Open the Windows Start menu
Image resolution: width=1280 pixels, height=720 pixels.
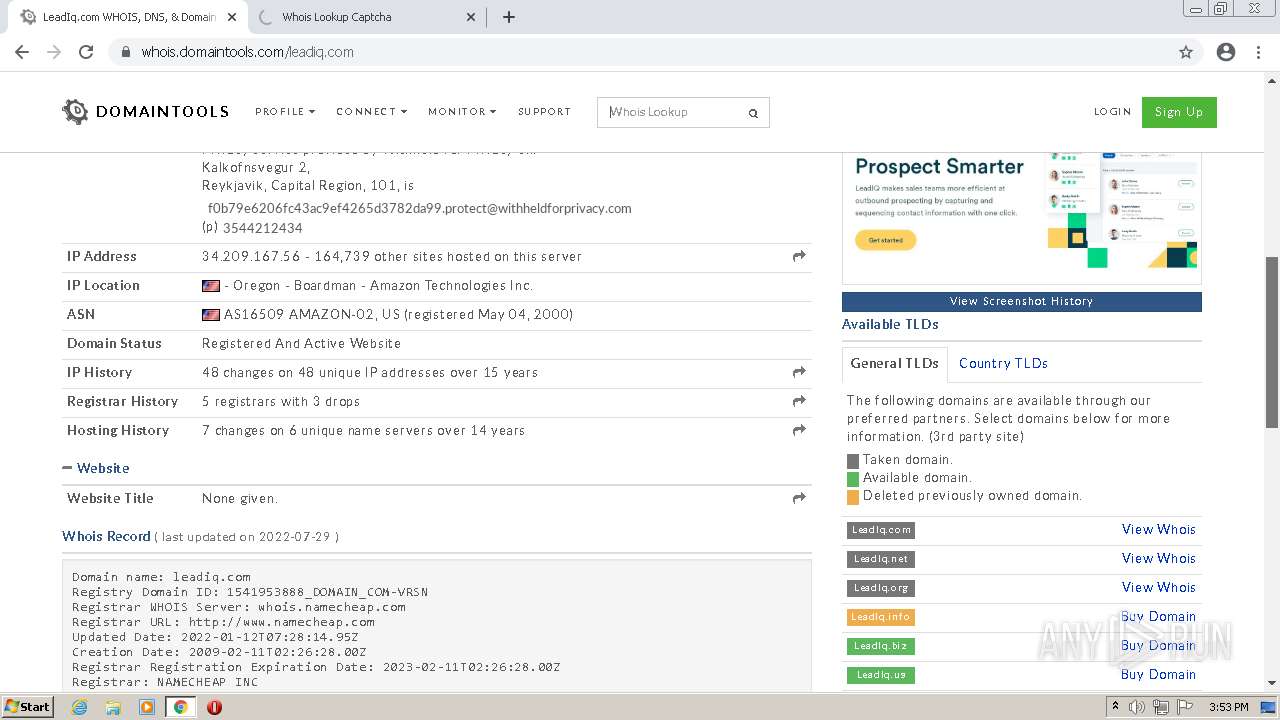click(27, 707)
